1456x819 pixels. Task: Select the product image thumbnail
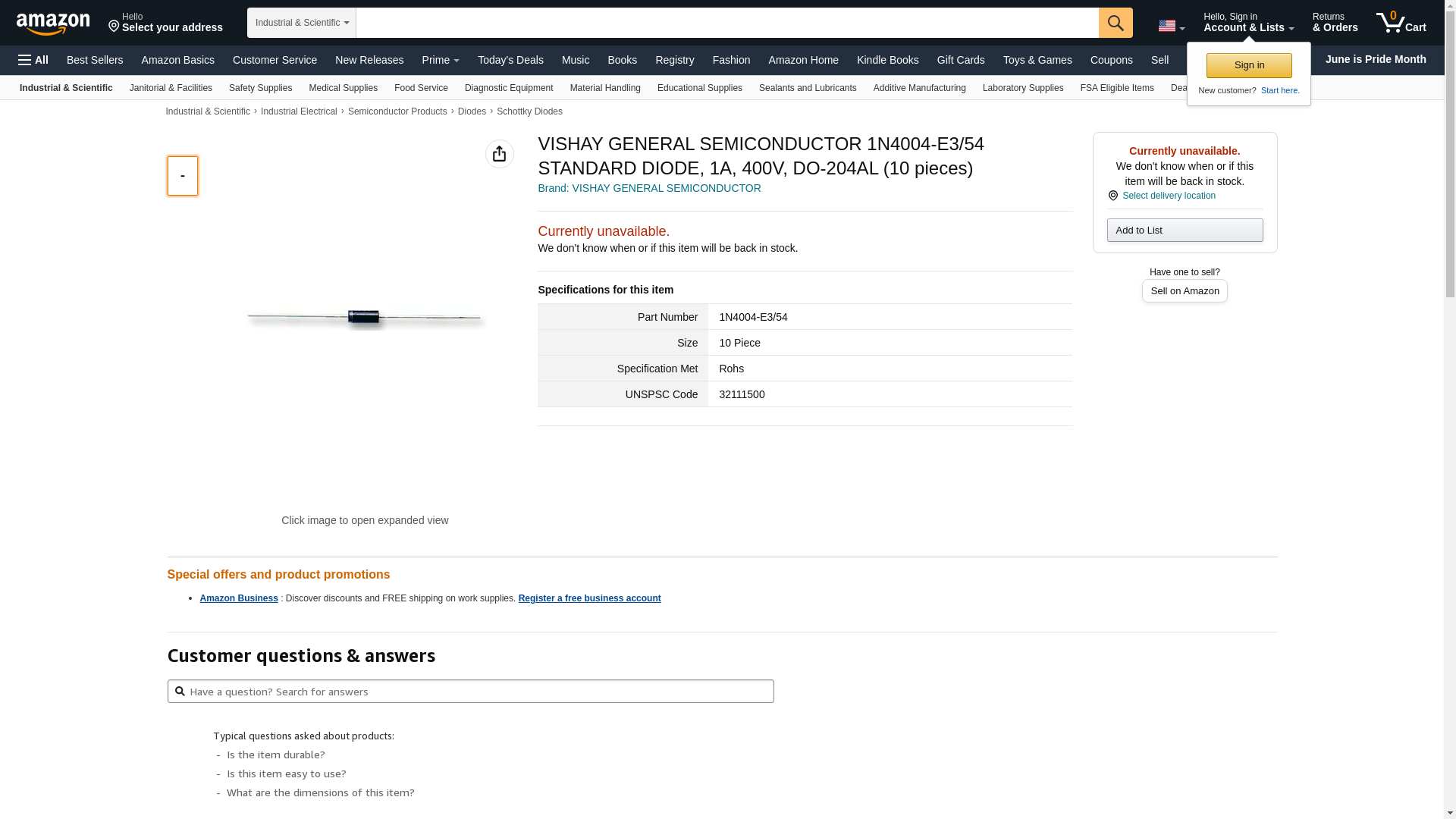pyautogui.click(x=183, y=176)
